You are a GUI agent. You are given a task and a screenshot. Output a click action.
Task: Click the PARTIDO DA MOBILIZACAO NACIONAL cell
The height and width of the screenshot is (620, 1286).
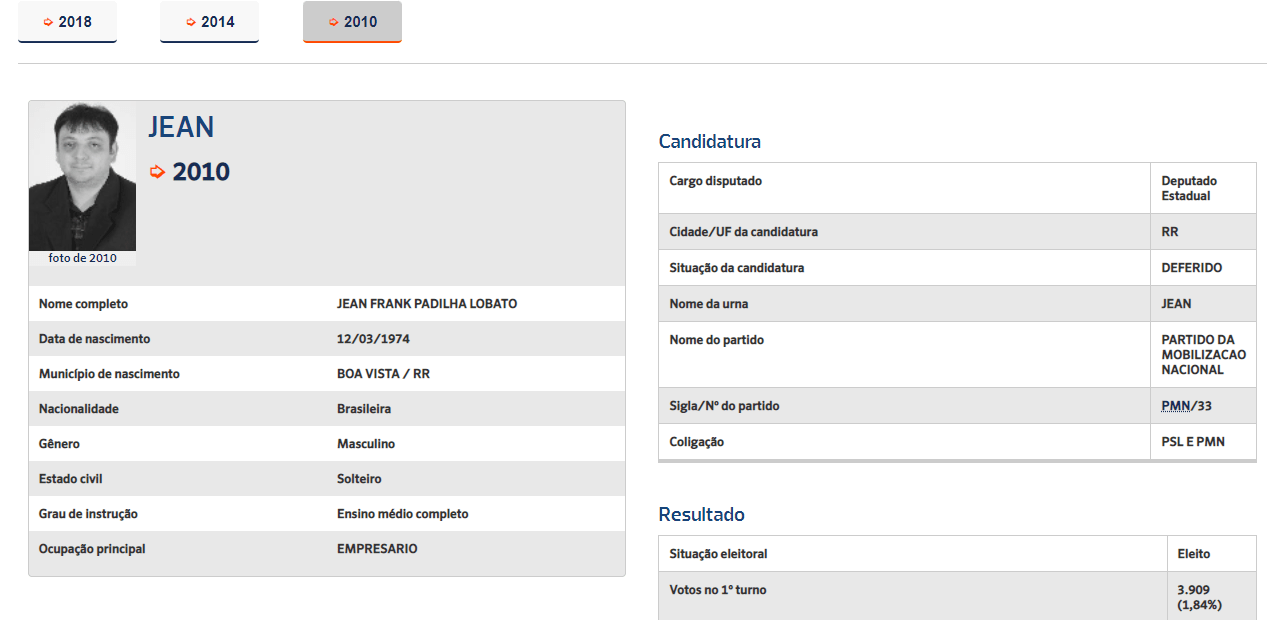(1204, 355)
